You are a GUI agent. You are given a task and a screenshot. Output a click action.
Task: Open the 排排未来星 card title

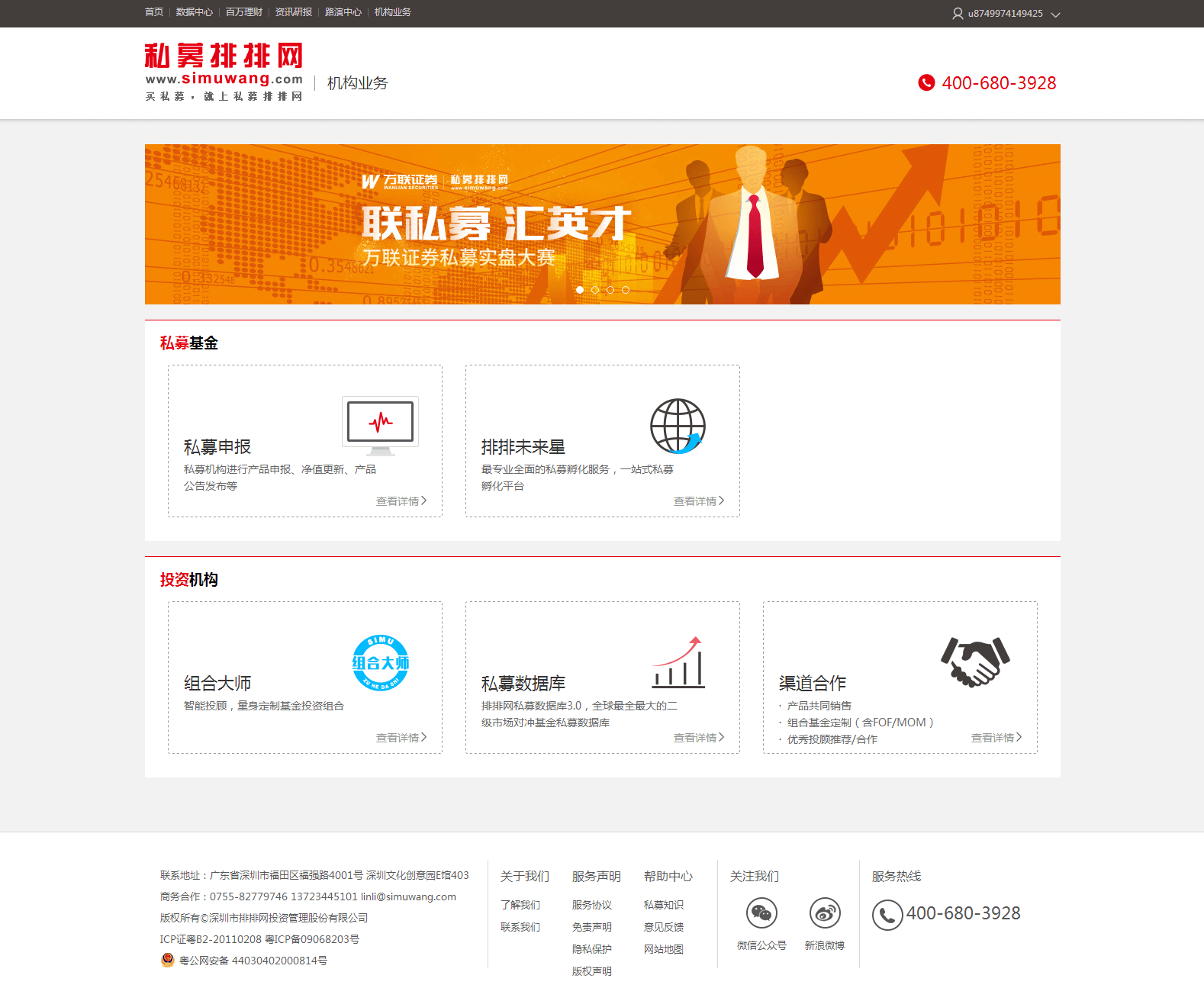pos(523,447)
